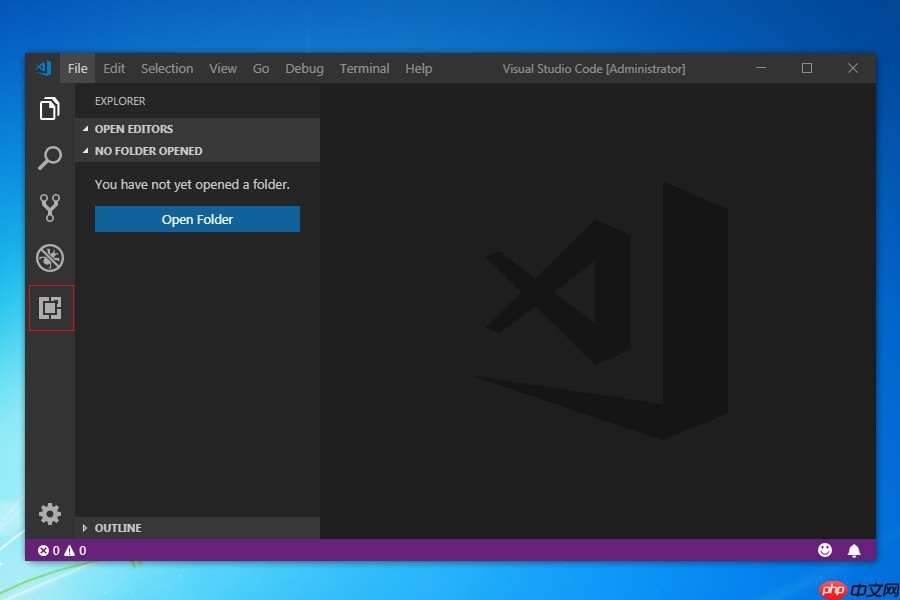The image size is (900, 600).
Task: Open the Selection menu
Action: (167, 68)
